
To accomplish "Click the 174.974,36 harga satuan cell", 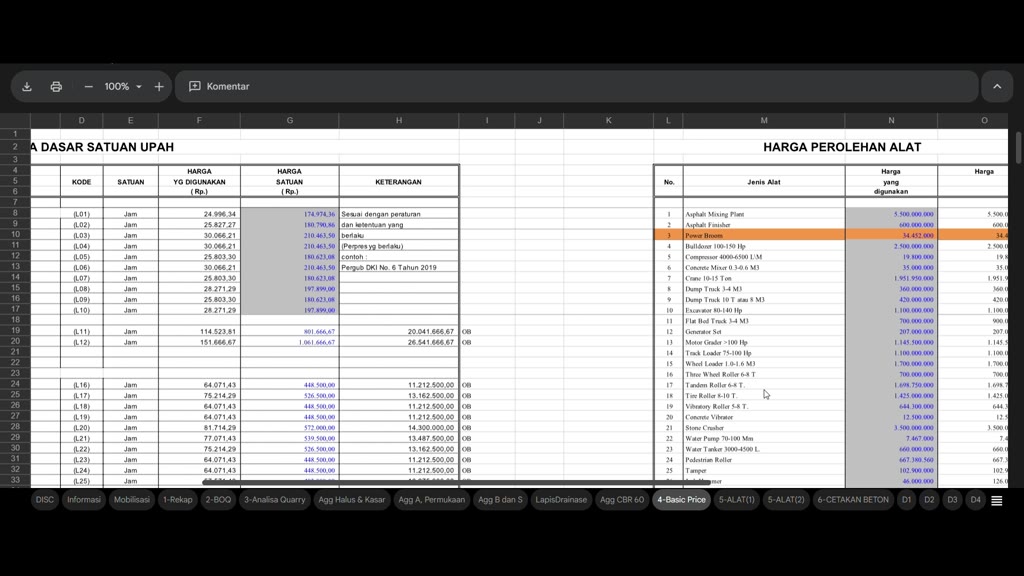I will tap(289, 214).
